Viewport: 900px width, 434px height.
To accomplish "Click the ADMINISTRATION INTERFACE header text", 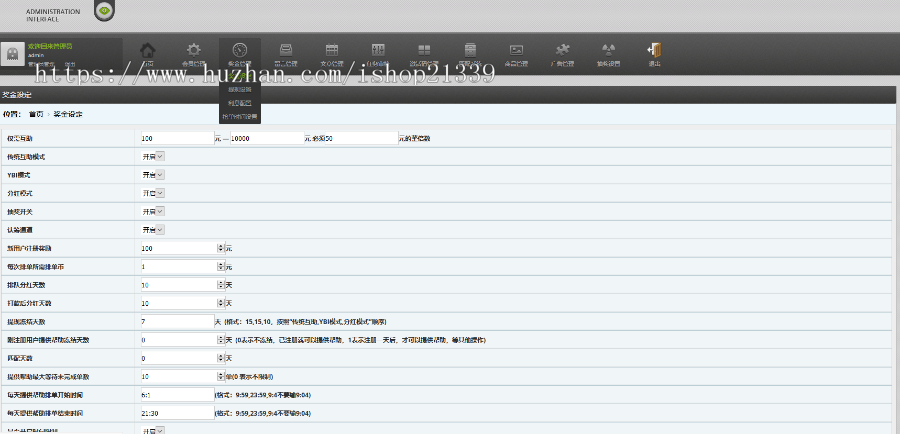I will click(53, 15).
